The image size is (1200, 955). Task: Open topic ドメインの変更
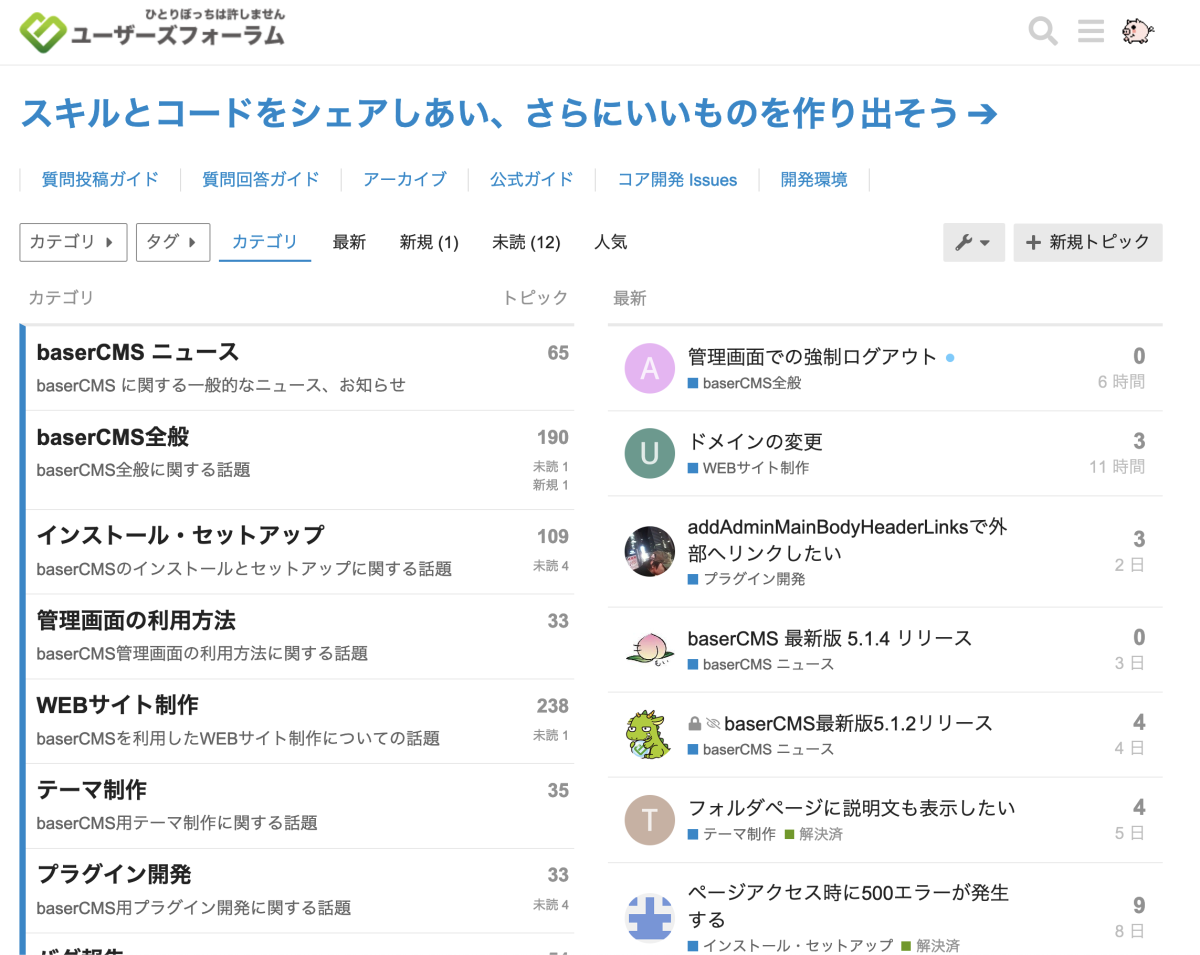(x=755, y=442)
